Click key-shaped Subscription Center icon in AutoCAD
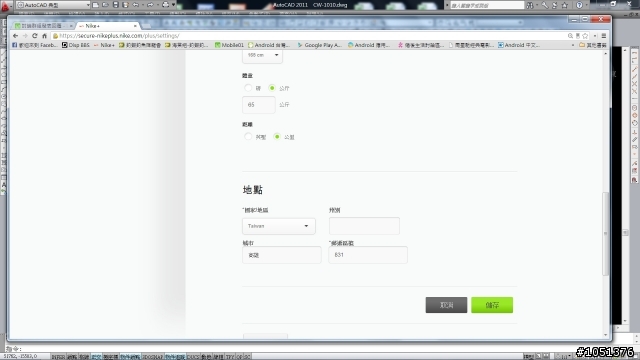The image size is (640, 360). (545, 5)
